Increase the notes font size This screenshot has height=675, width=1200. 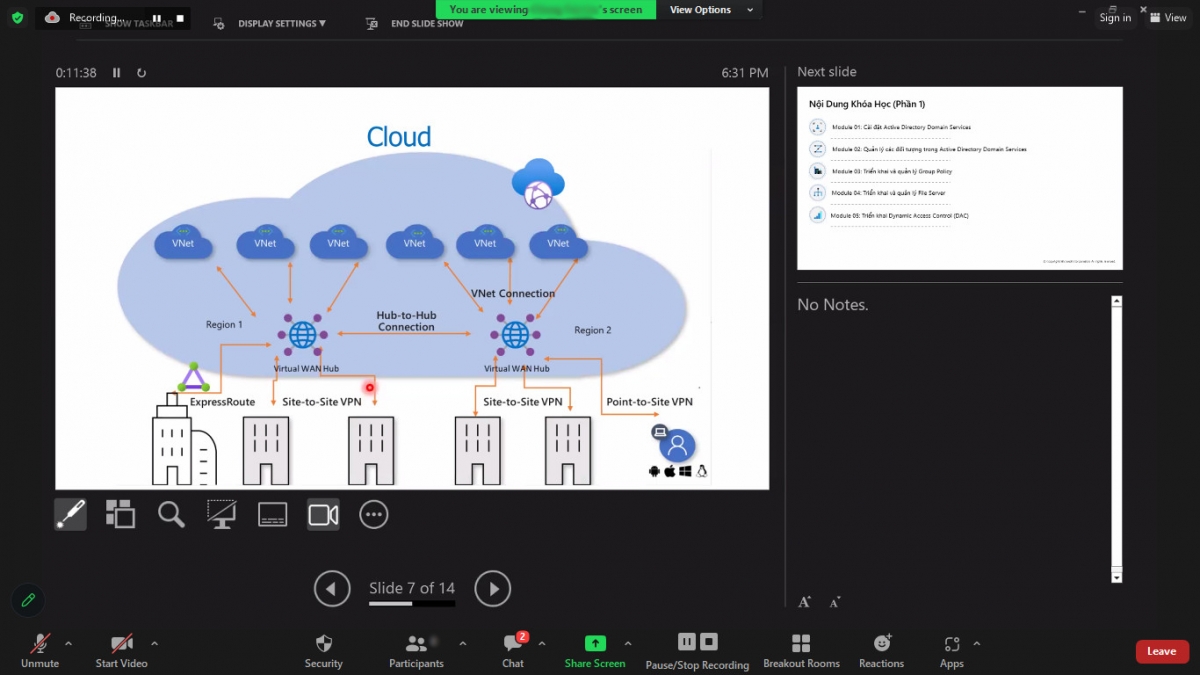coord(804,601)
